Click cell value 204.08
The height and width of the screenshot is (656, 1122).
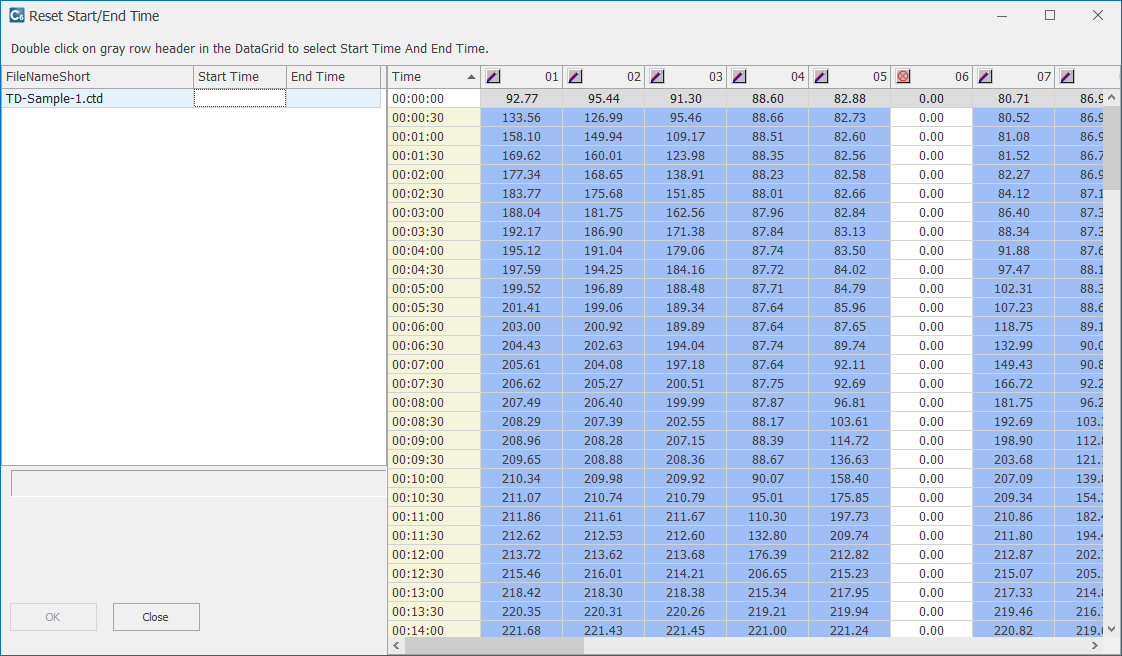tap(603, 364)
